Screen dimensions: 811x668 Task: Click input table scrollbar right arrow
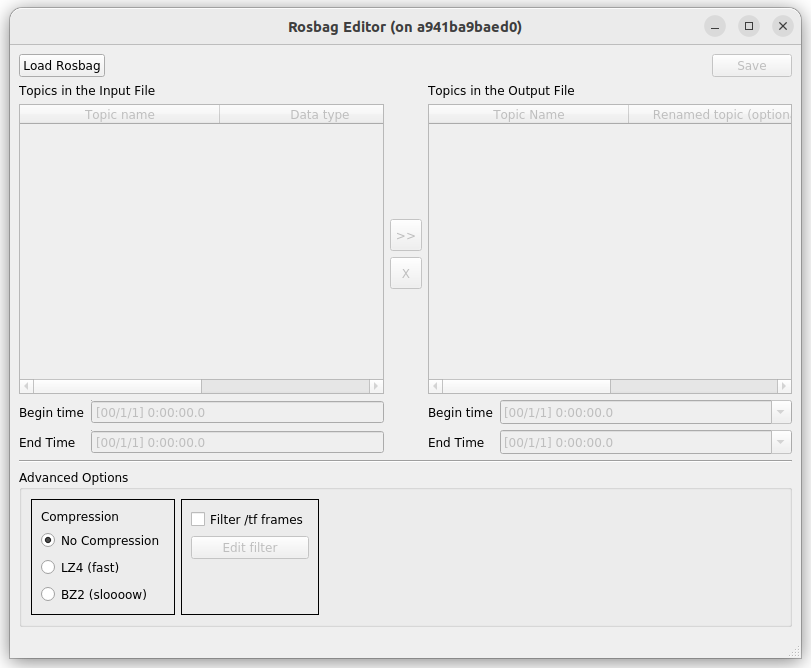pos(376,386)
